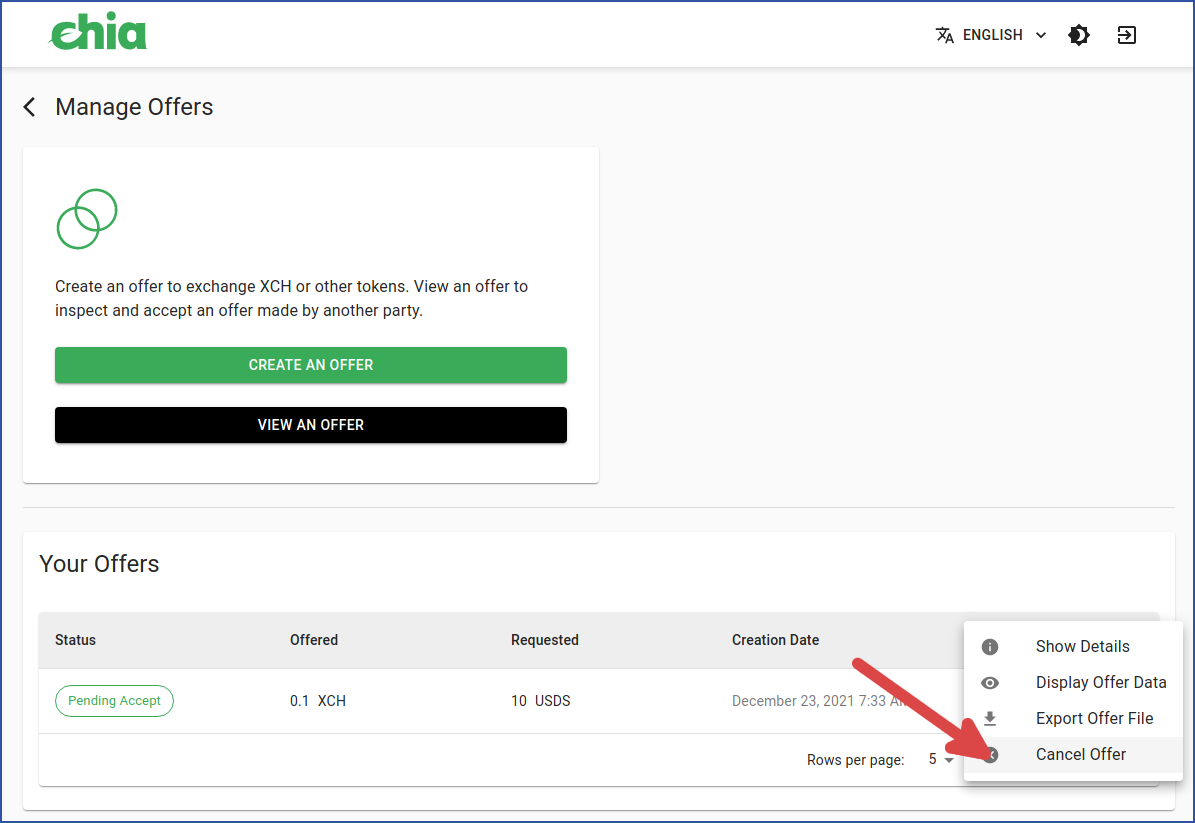Click the eye icon beside Display Offer Data
1195x823 pixels.
[990, 683]
